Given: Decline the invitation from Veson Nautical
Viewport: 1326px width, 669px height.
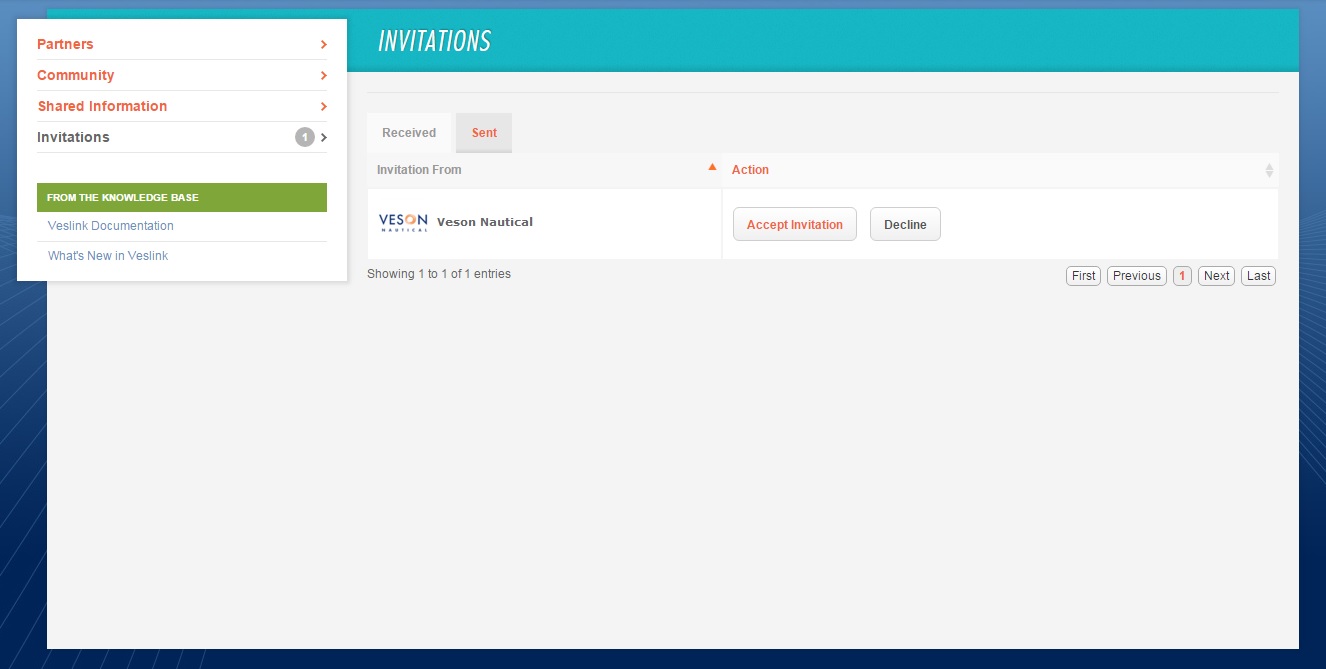Looking at the screenshot, I should [904, 224].
